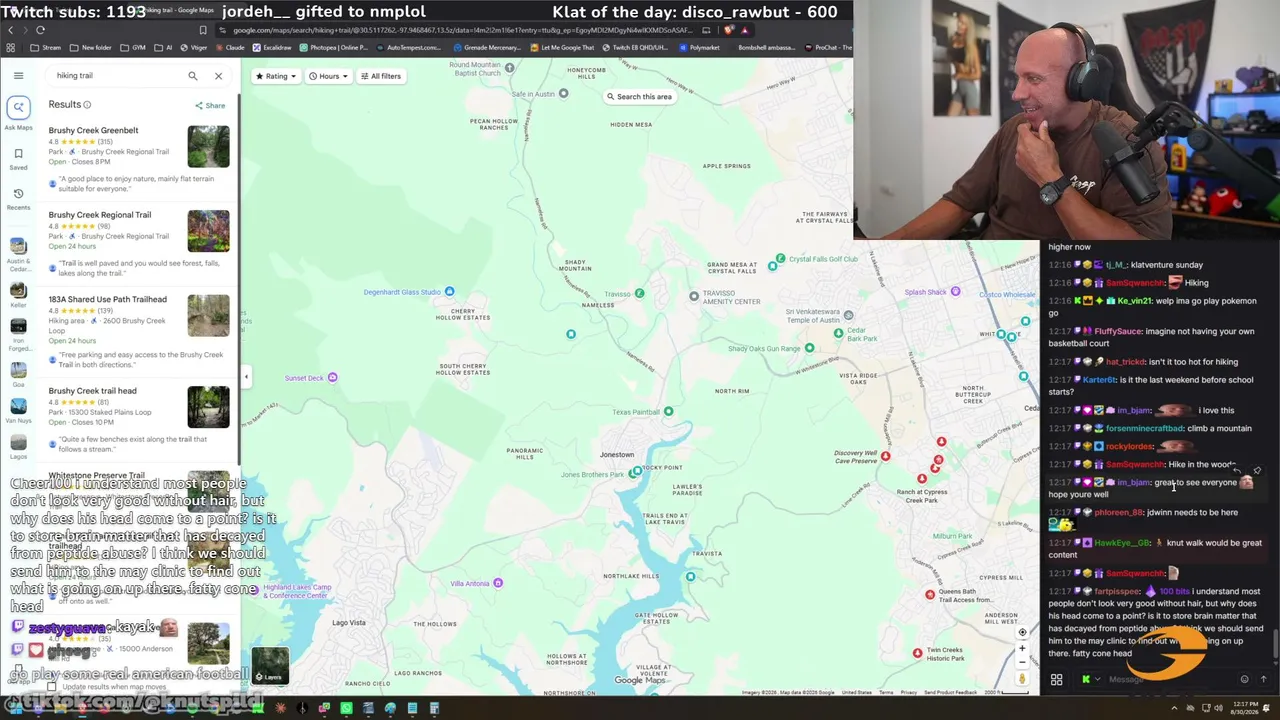Click the Safe in Austin map pin
1280x720 pixels.
[563, 94]
